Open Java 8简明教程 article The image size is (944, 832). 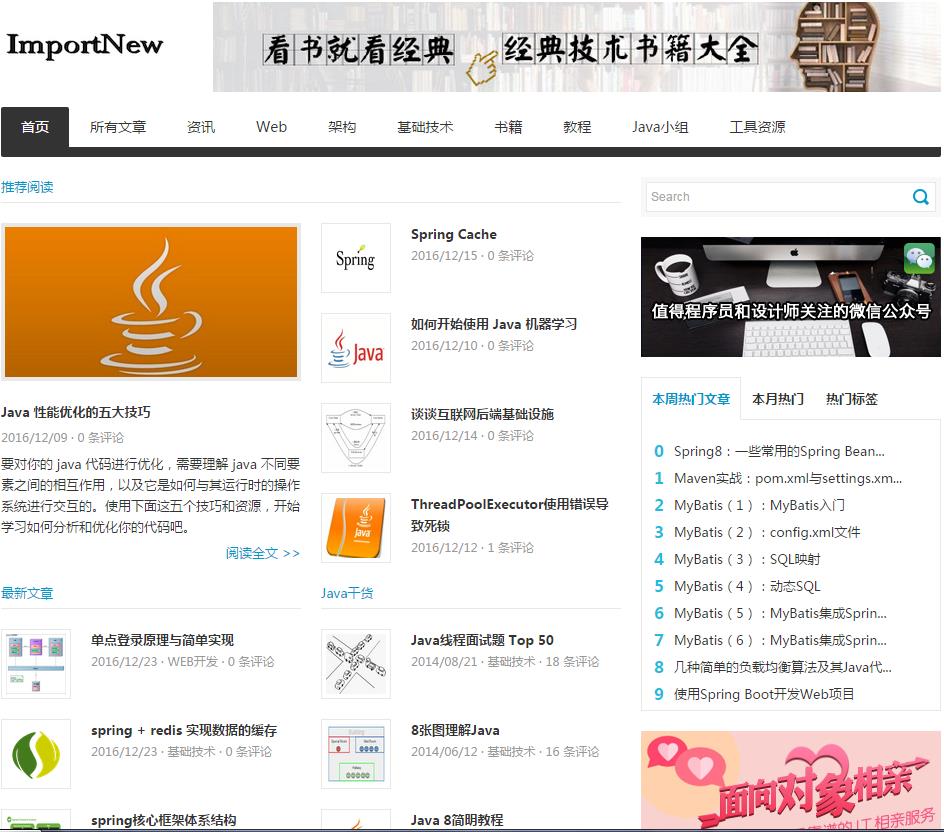point(457,820)
